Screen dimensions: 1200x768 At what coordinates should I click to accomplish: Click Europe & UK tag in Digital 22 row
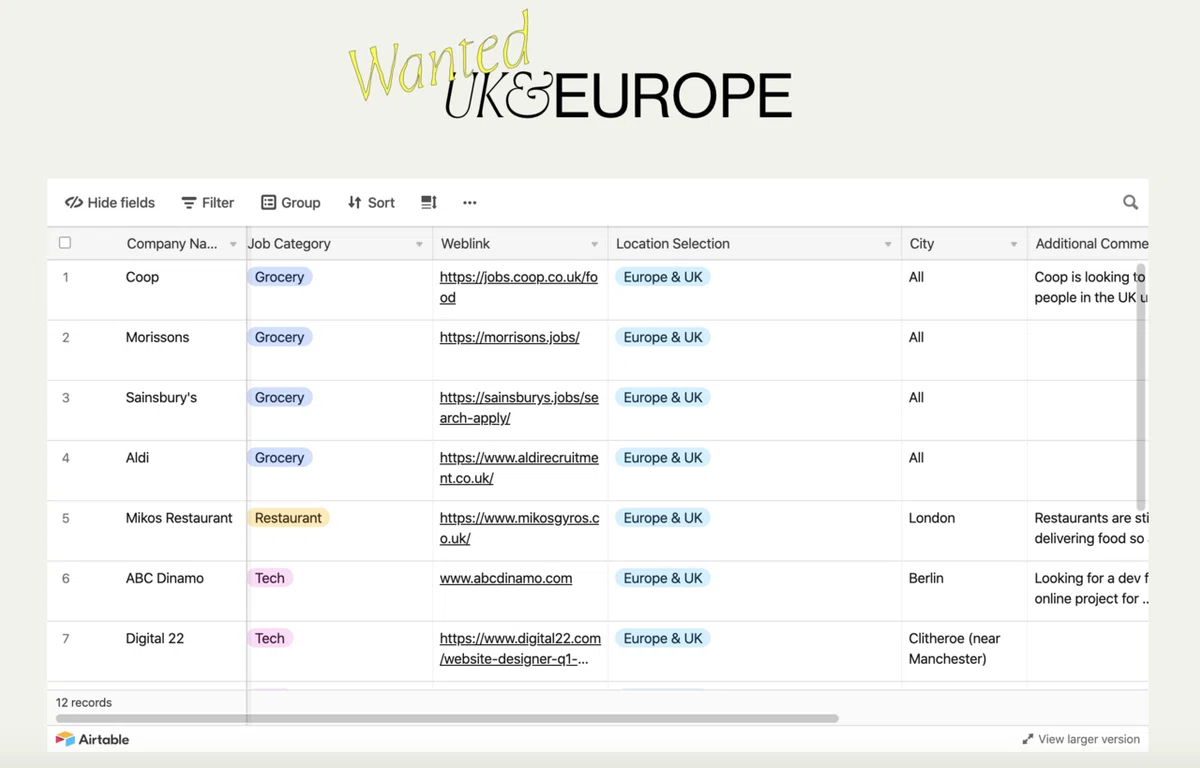pos(663,638)
